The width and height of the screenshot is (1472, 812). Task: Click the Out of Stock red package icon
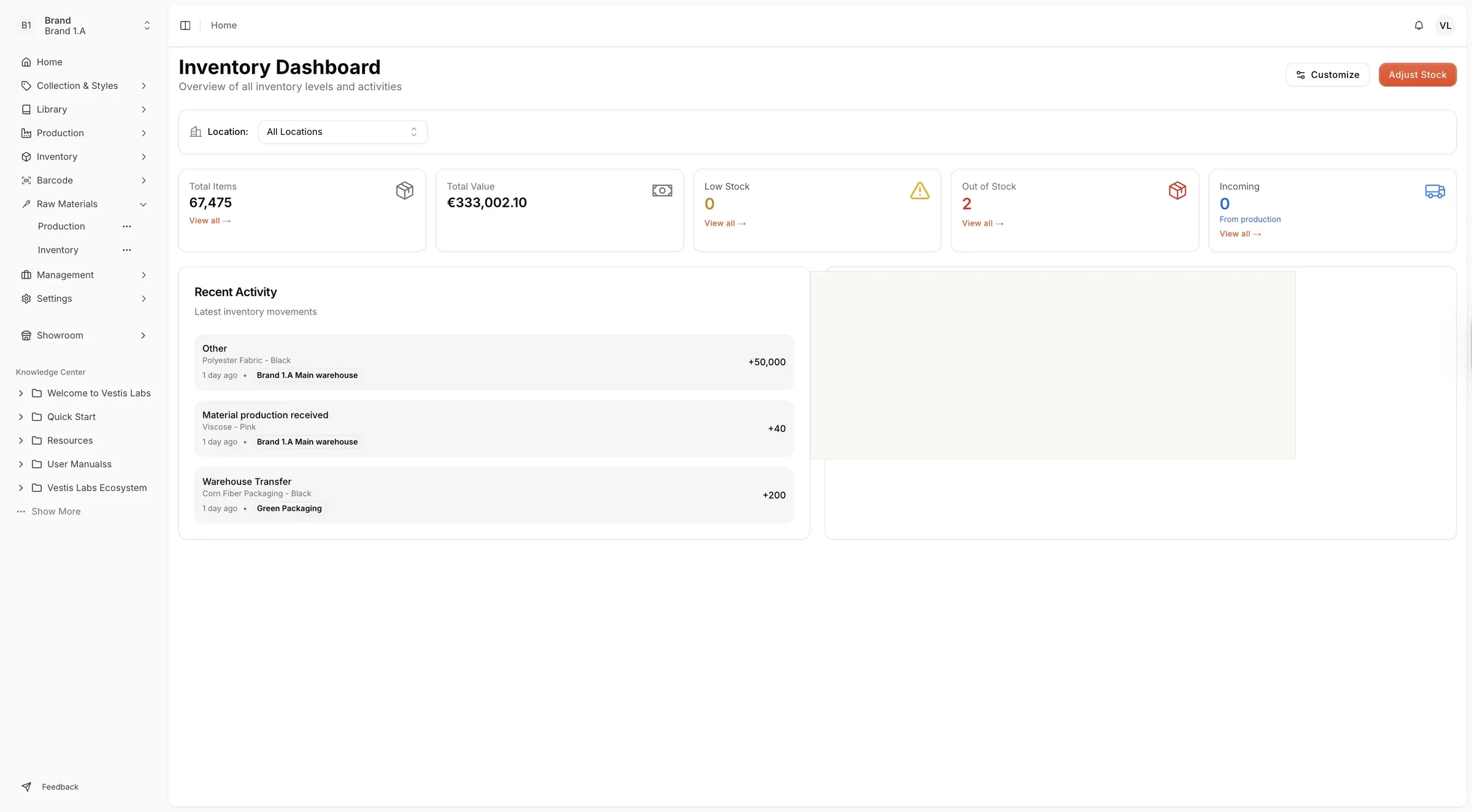(1178, 190)
